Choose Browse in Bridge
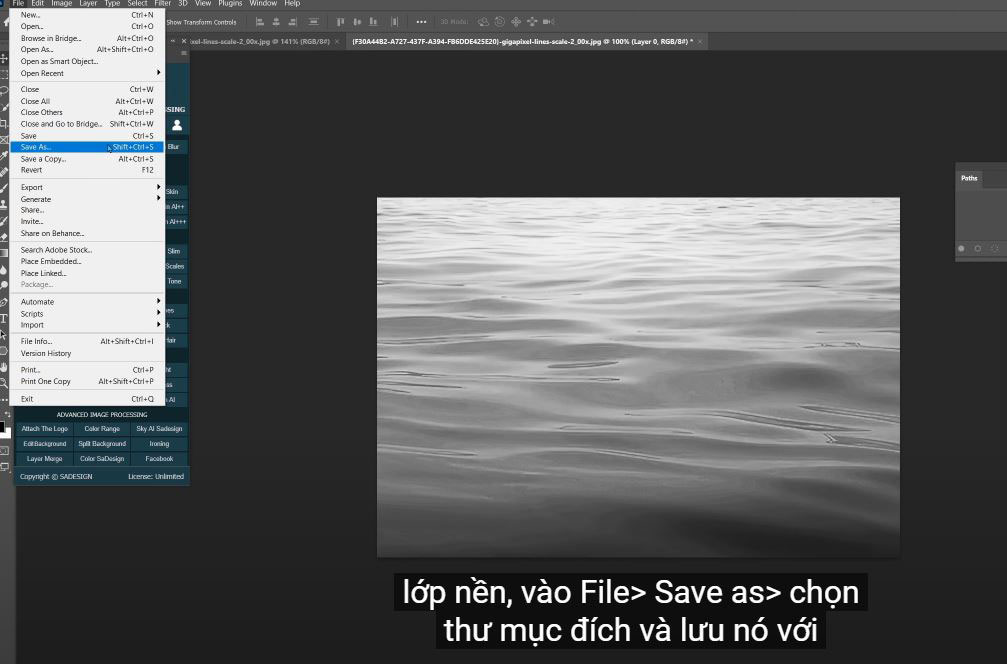Screen dimensions: 1007x664 pyautogui.click(x=88, y=39)
